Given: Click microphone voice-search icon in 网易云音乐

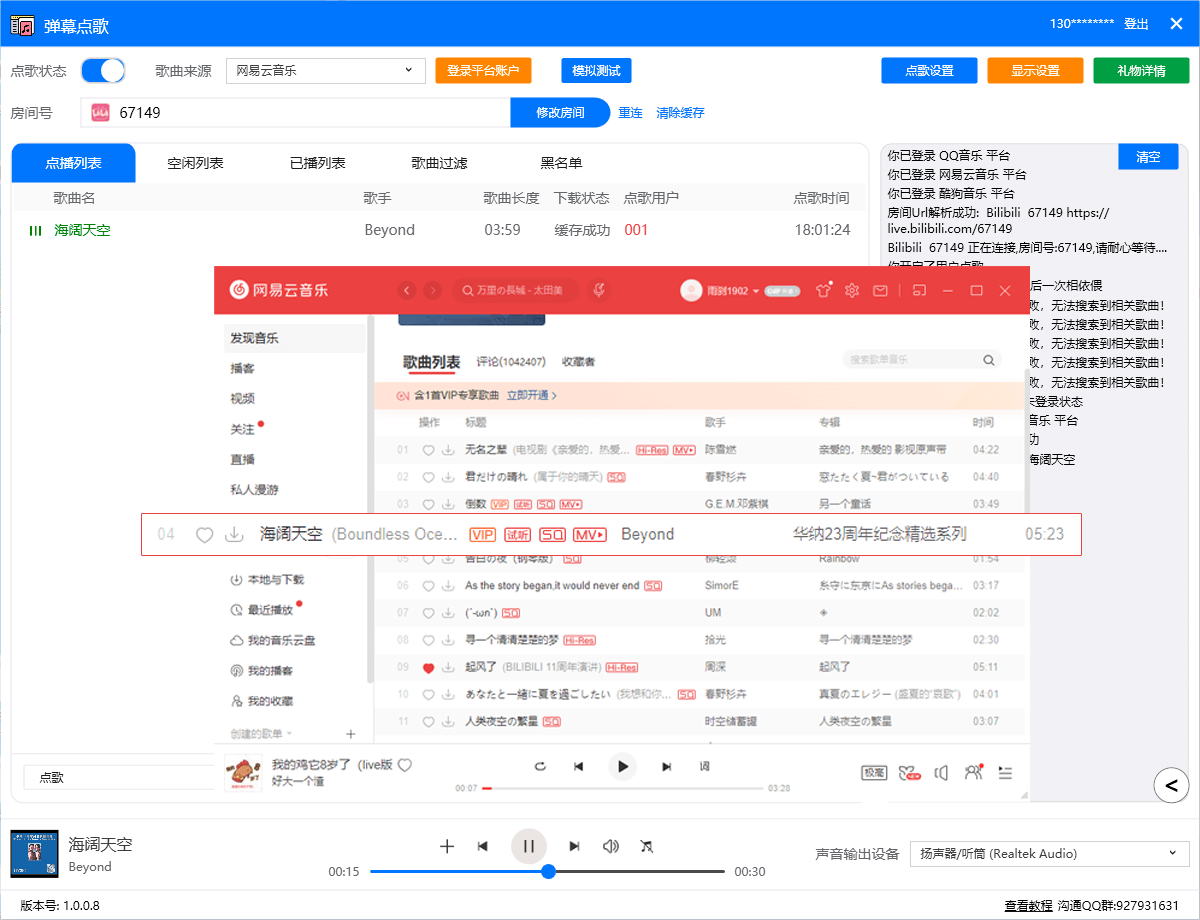Looking at the screenshot, I should [598, 290].
